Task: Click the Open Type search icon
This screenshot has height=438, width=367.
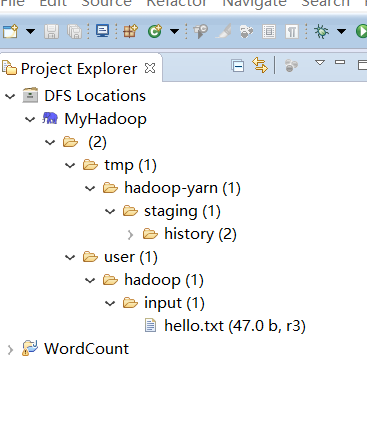Action: [201, 32]
